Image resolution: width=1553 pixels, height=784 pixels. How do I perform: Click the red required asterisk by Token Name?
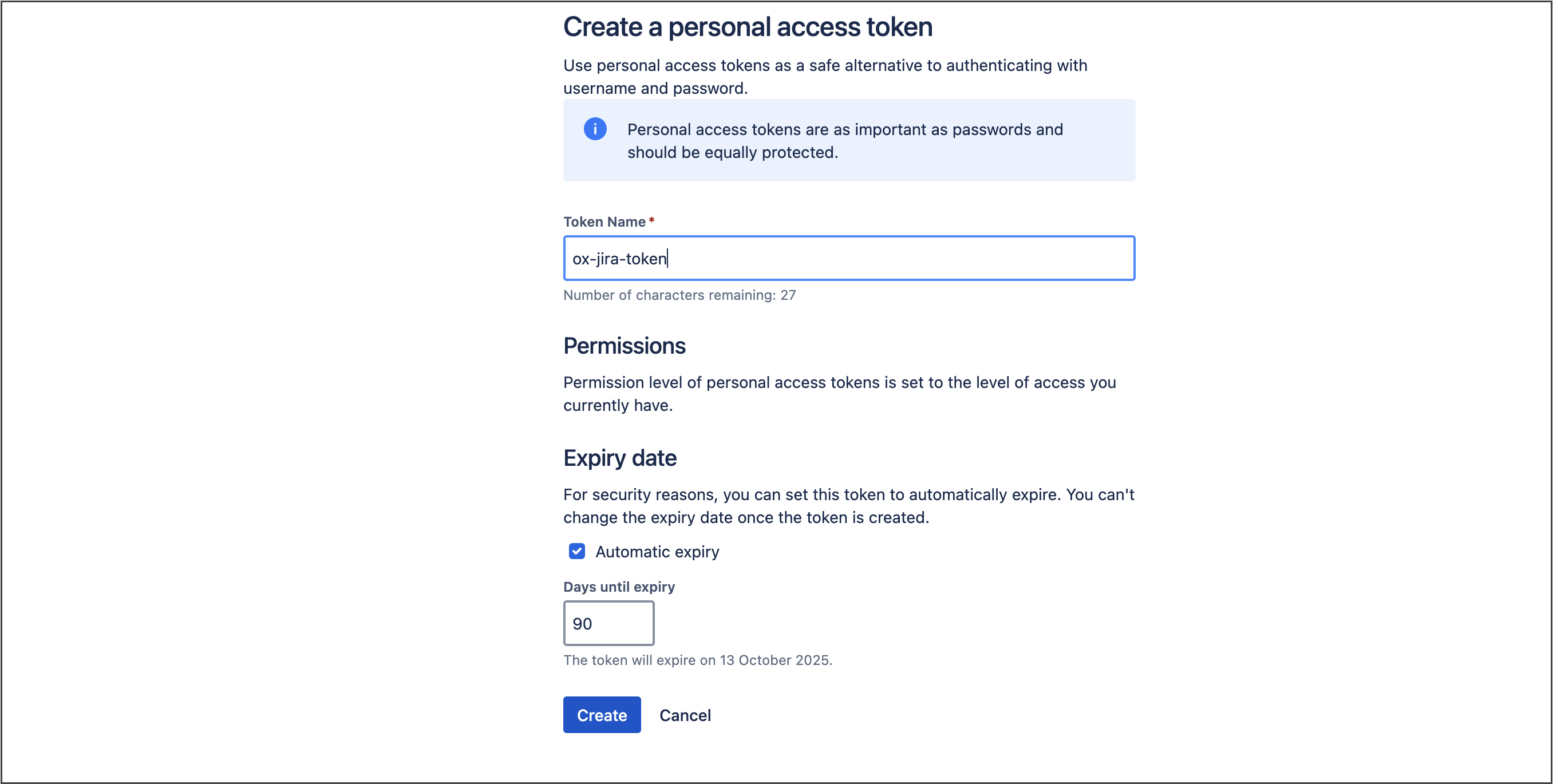[651, 221]
